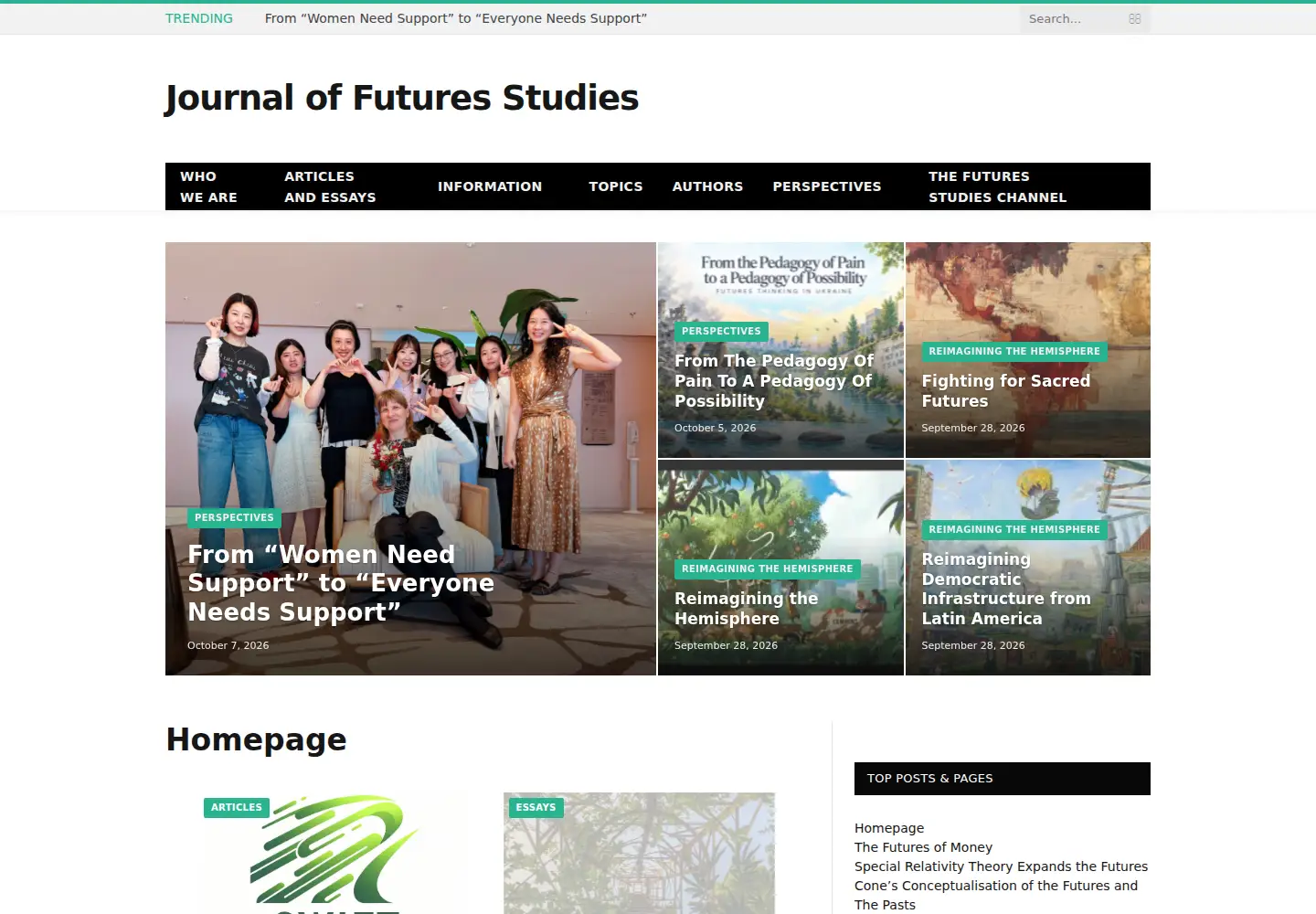Open From The Pedagogy Of Pain article
1316x914 pixels.
[773, 381]
